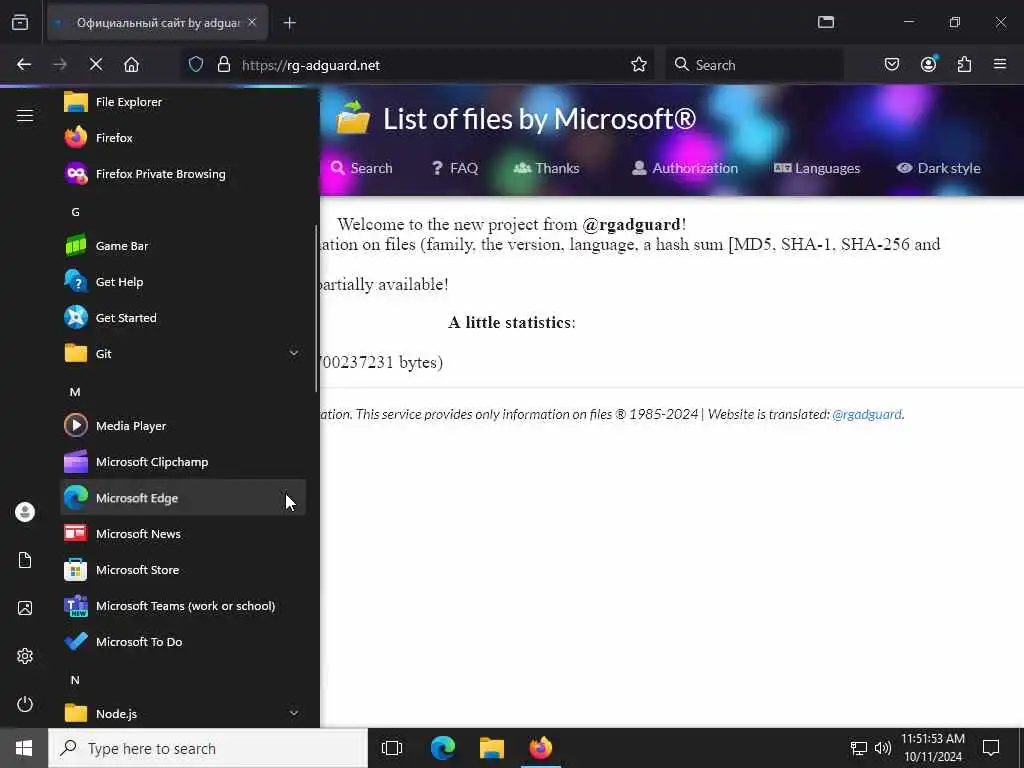Open Microsoft News app
Image resolution: width=1024 pixels, height=768 pixels.
click(x=183, y=534)
